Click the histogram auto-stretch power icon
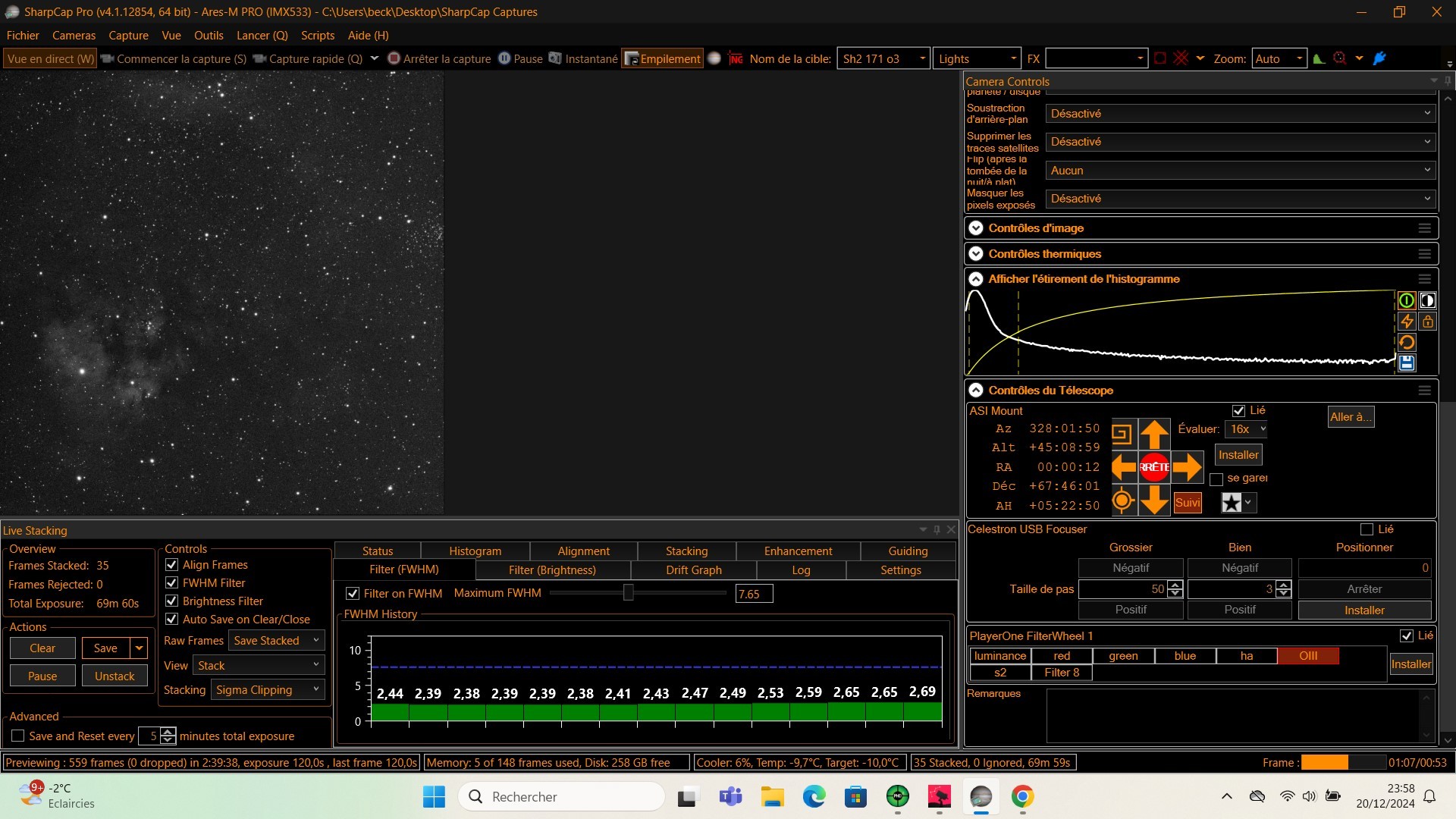Screen dimensions: 1456x819 pyautogui.click(x=1406, y=301)
